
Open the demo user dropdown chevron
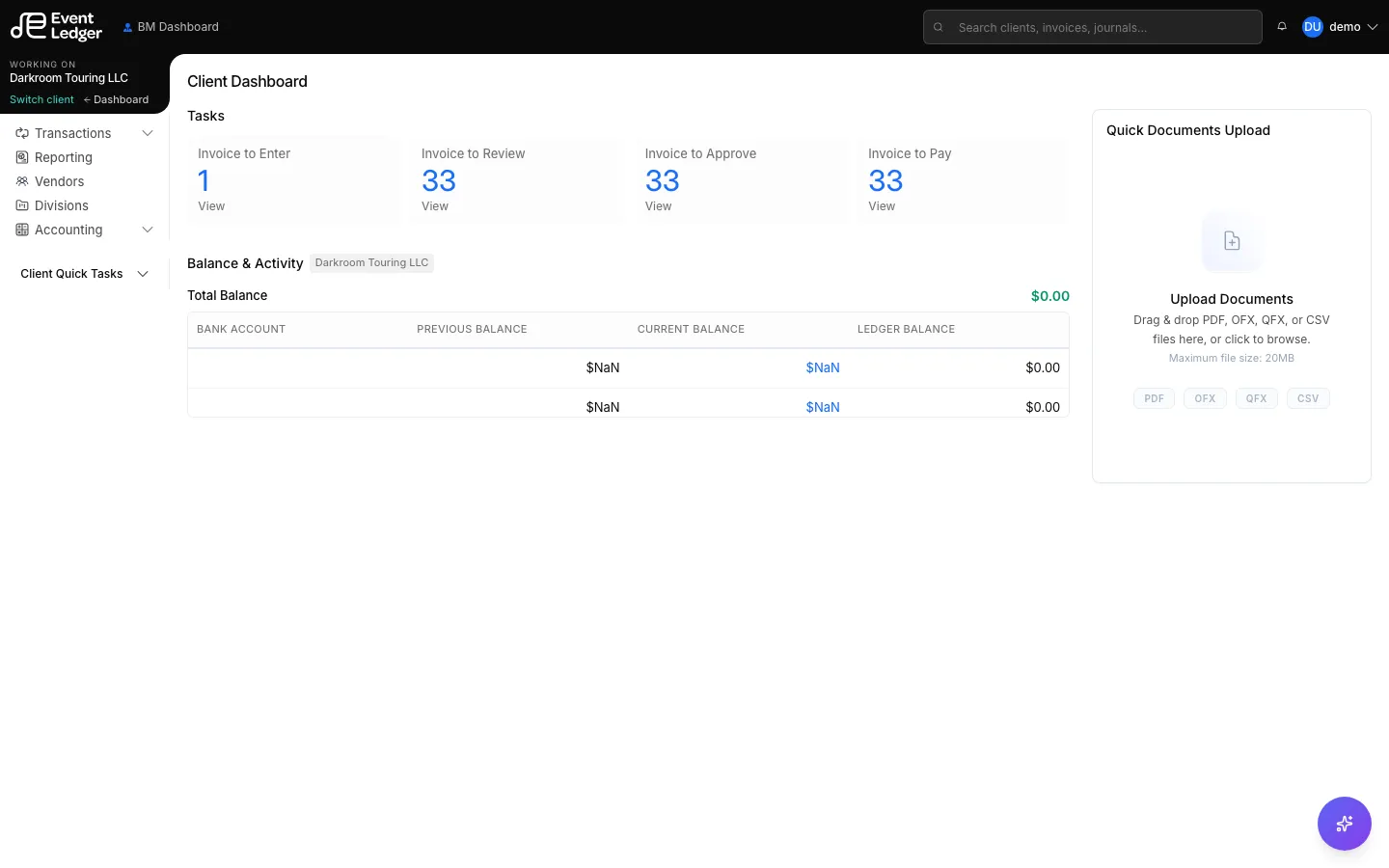point(1373,27)
